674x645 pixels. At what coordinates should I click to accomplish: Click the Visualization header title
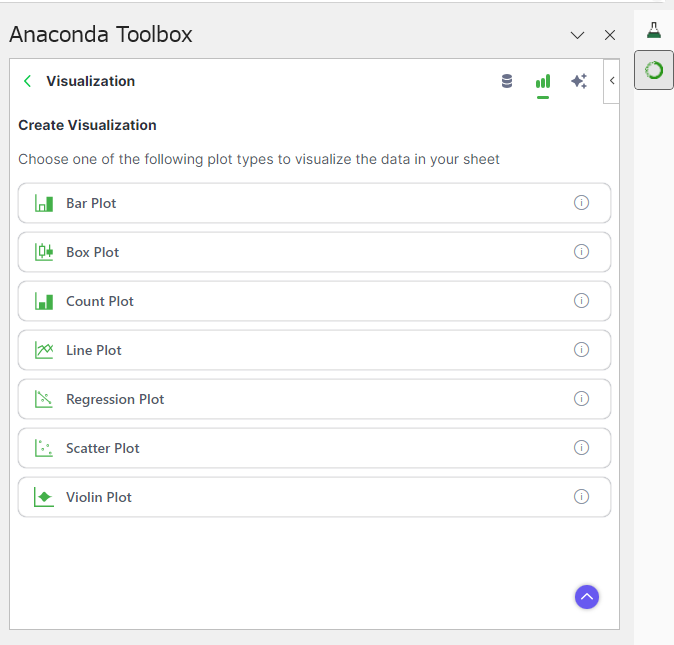click(x=91, y=81)
